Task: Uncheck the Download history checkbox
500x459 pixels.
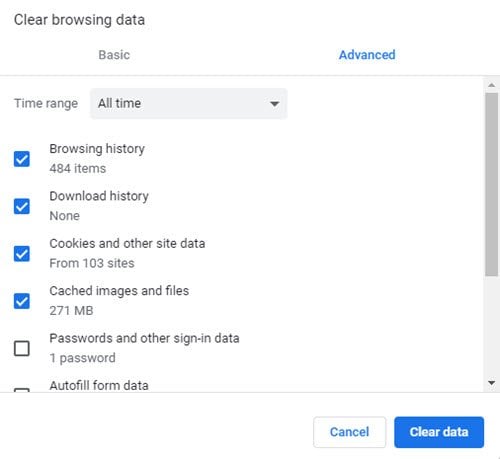Action: [22, 206]
